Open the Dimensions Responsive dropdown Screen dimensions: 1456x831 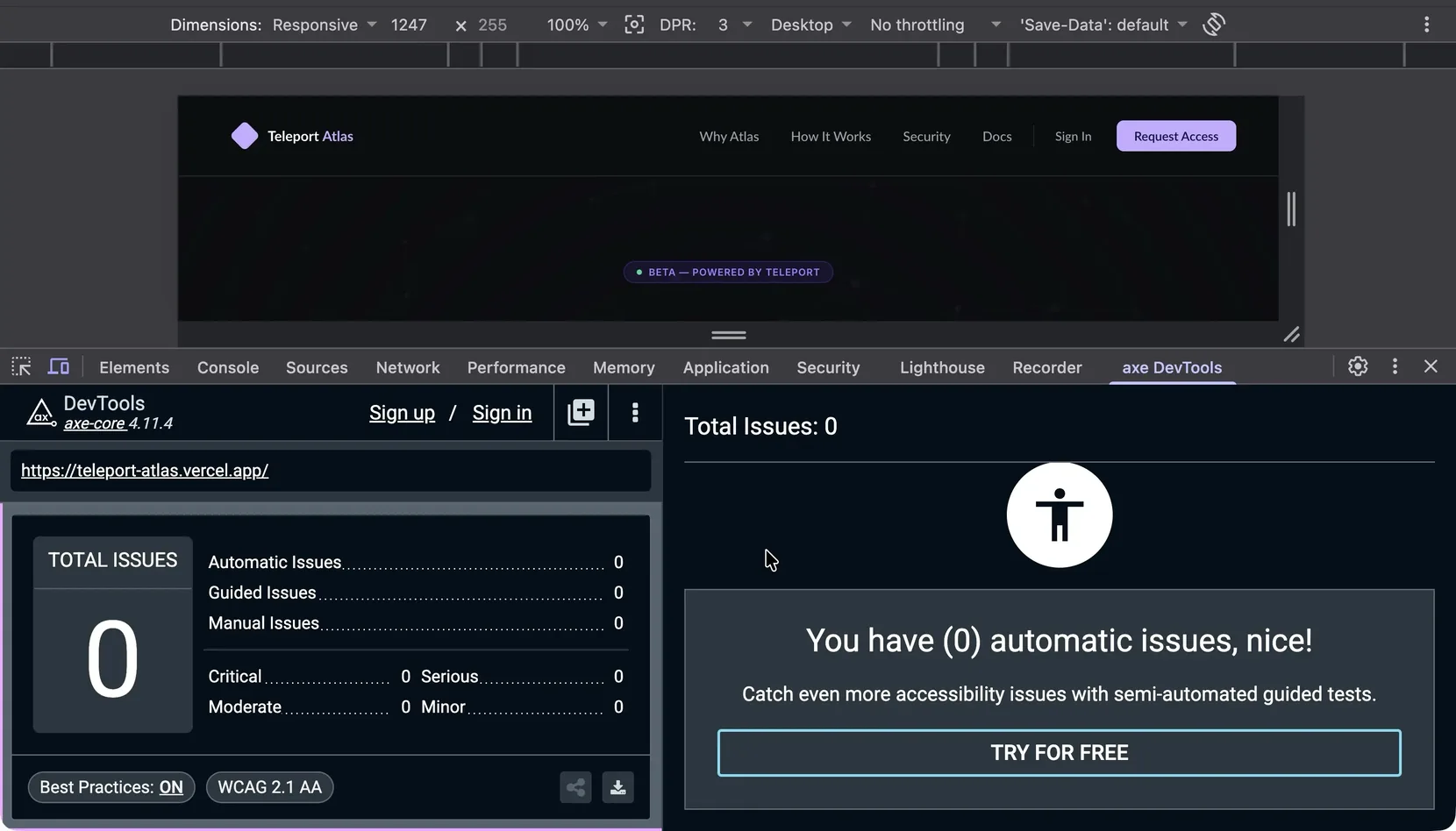[x=325, y=25]
